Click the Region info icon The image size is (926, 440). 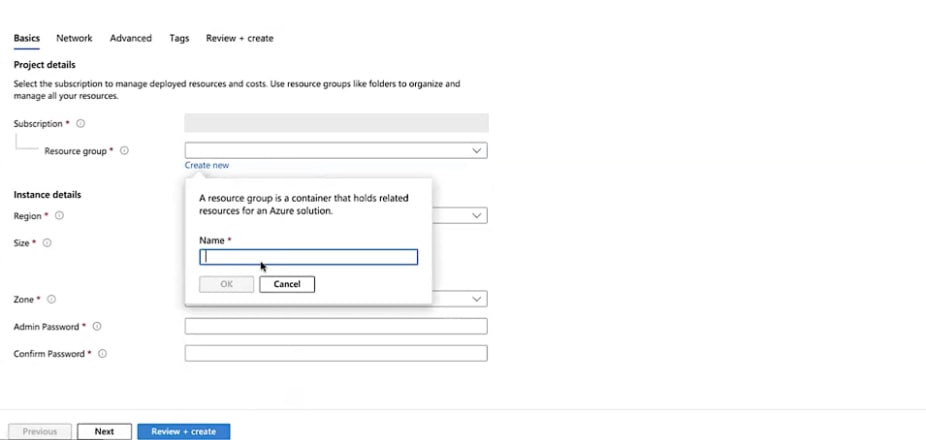59,216
